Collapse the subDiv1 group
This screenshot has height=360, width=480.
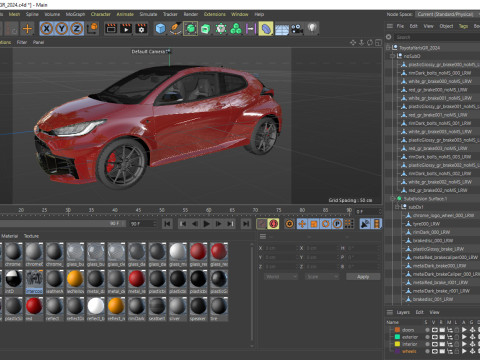pos(397,207)
